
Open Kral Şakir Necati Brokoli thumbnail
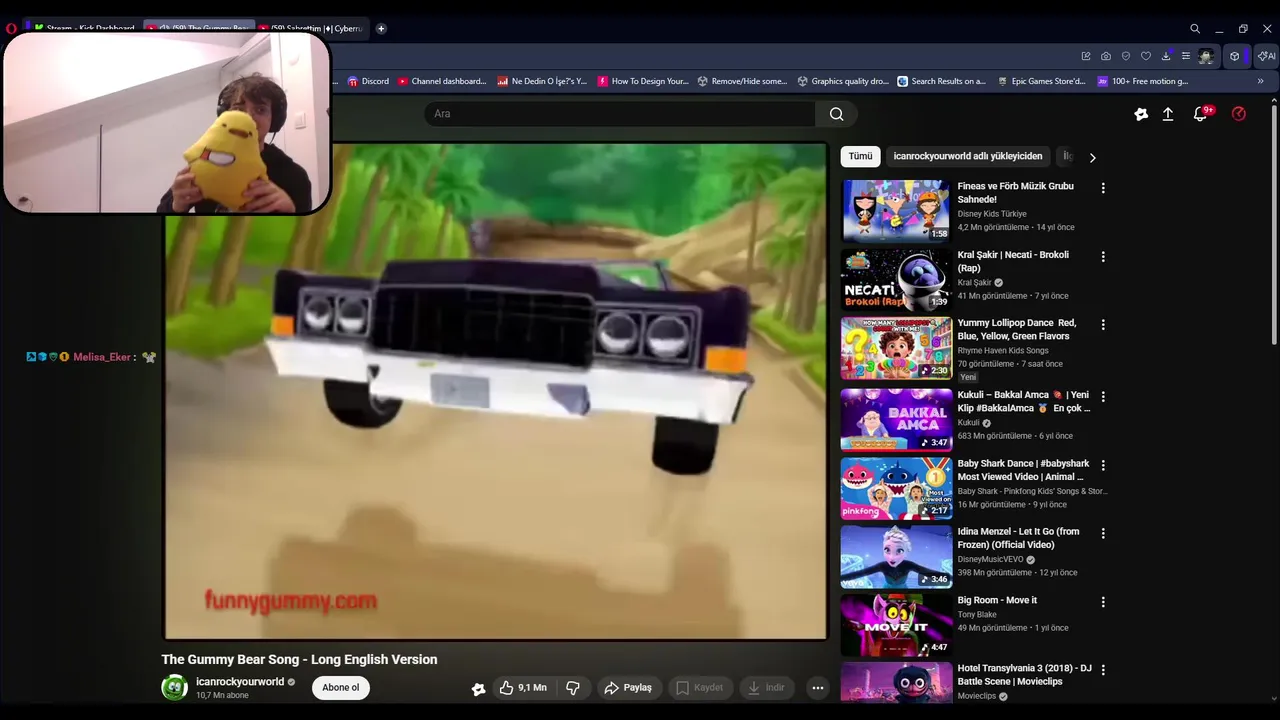click(896, 279)
